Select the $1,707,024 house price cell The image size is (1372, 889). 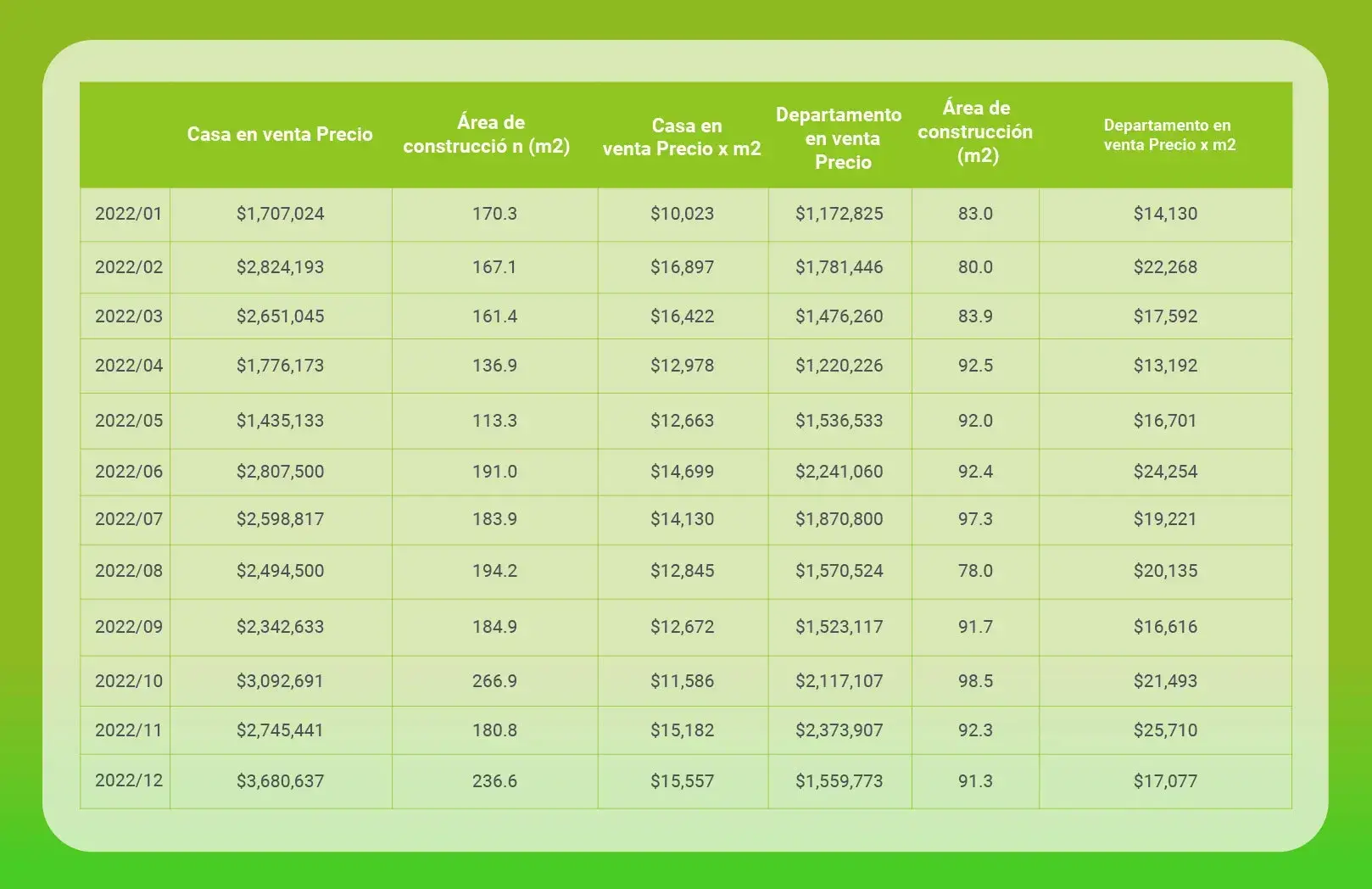click(280, 214)
